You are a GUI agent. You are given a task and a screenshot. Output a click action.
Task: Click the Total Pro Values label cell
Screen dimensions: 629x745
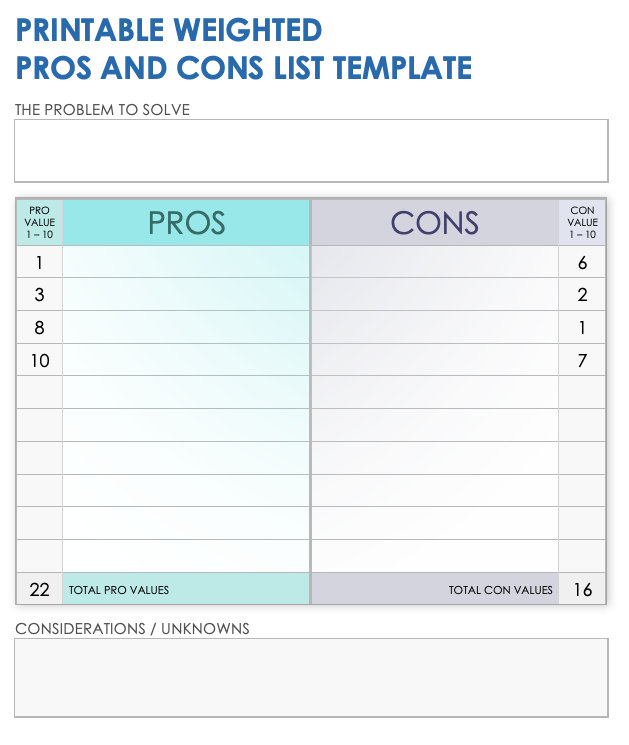pos(186,589)
